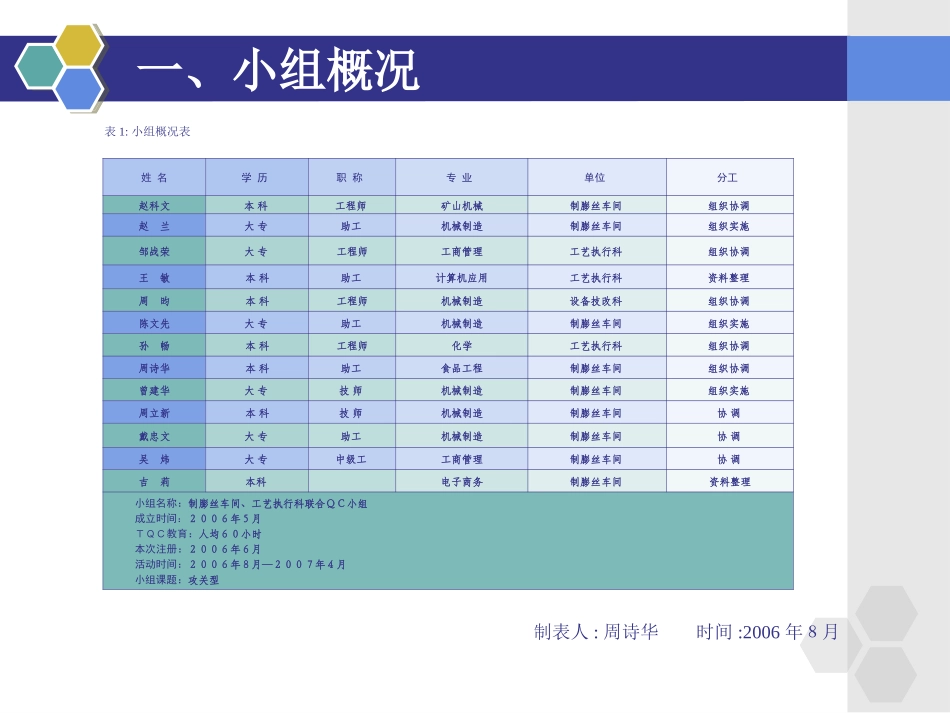Select the name cell 孙 畅
Viewport: 950px width, 713px height.
[x=154, y=346]
